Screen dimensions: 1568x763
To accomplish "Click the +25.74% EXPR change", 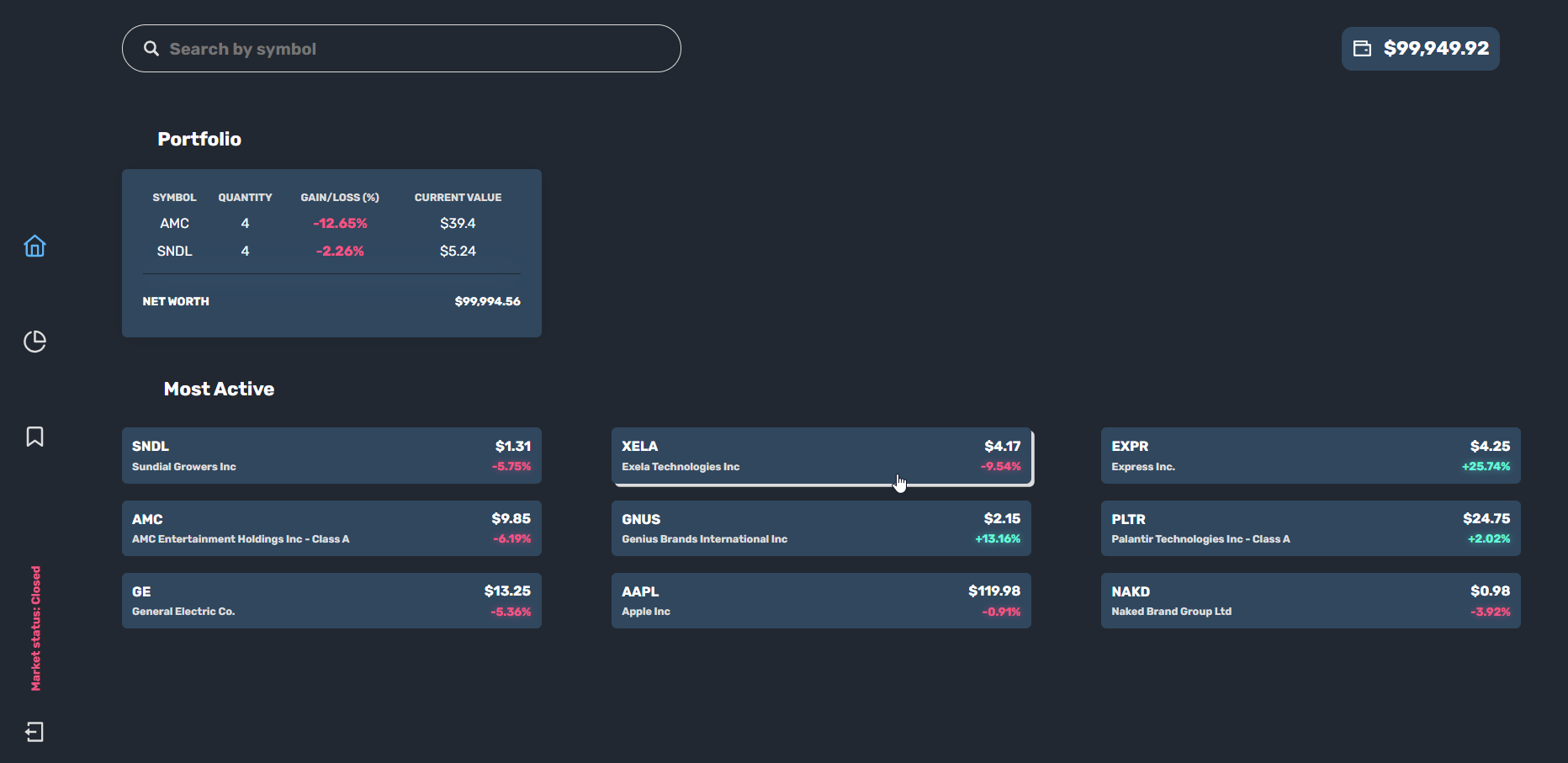I will pos(1486,466).
